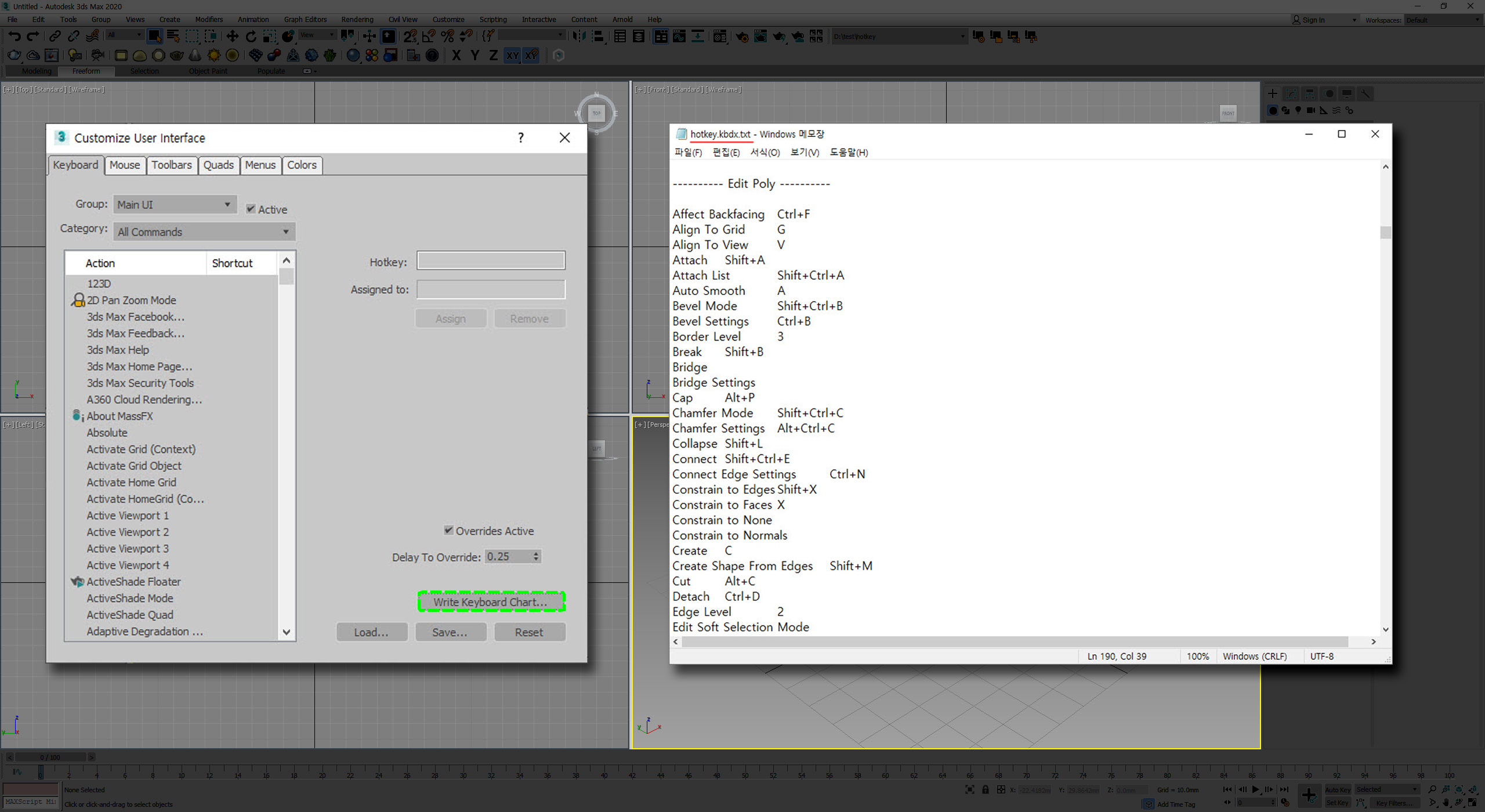This screenshot has width=1485, height=812.
Task: Toggle Auto Key animation mode
Action: click(1337, 789)
